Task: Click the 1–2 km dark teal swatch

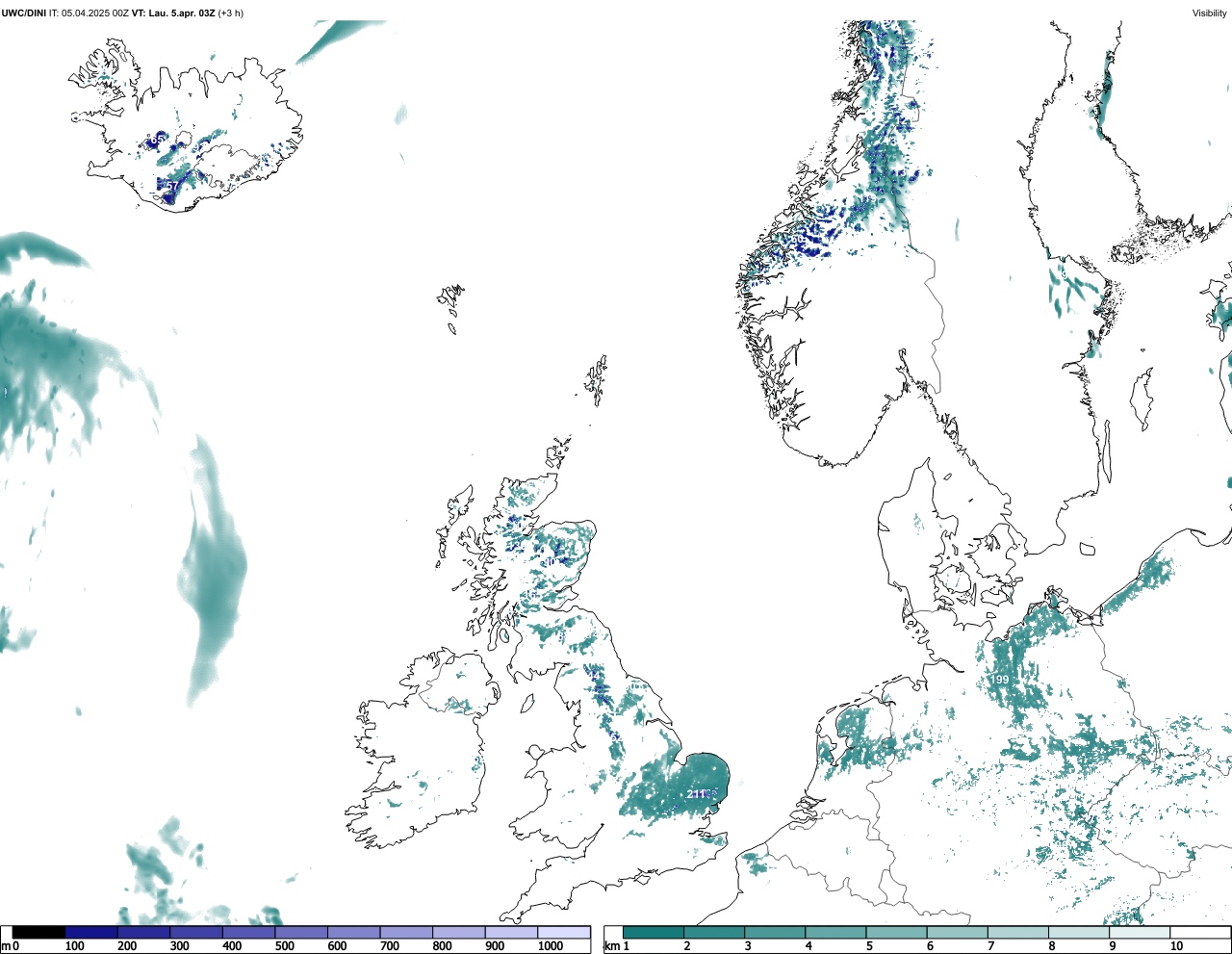Action: coord(654,933)
